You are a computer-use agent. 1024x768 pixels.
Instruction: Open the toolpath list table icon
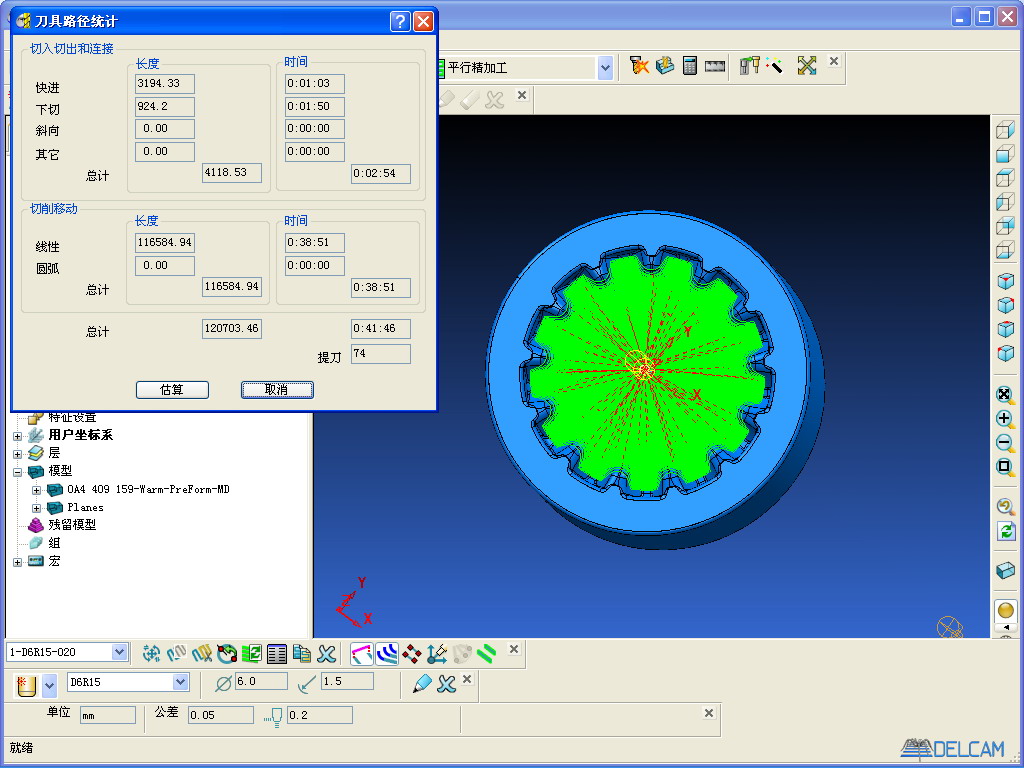(277, 653)
